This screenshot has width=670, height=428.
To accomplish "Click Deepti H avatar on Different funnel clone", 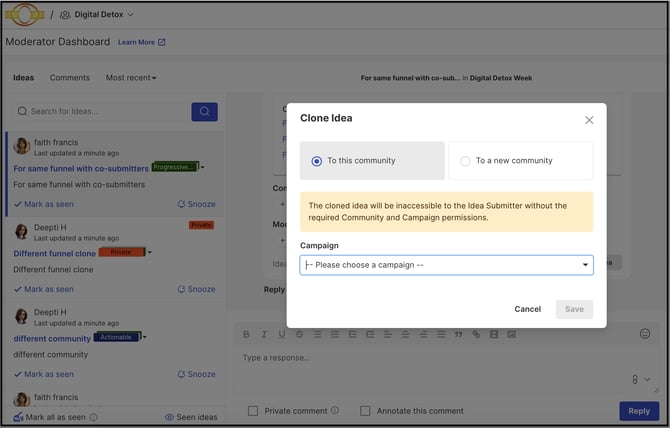I will [21, 231].
